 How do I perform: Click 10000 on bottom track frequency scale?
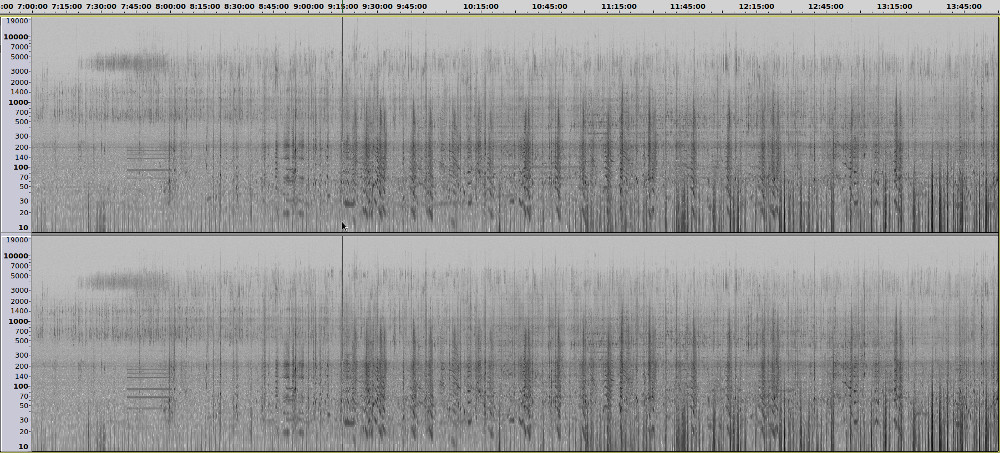coord(17,256)
